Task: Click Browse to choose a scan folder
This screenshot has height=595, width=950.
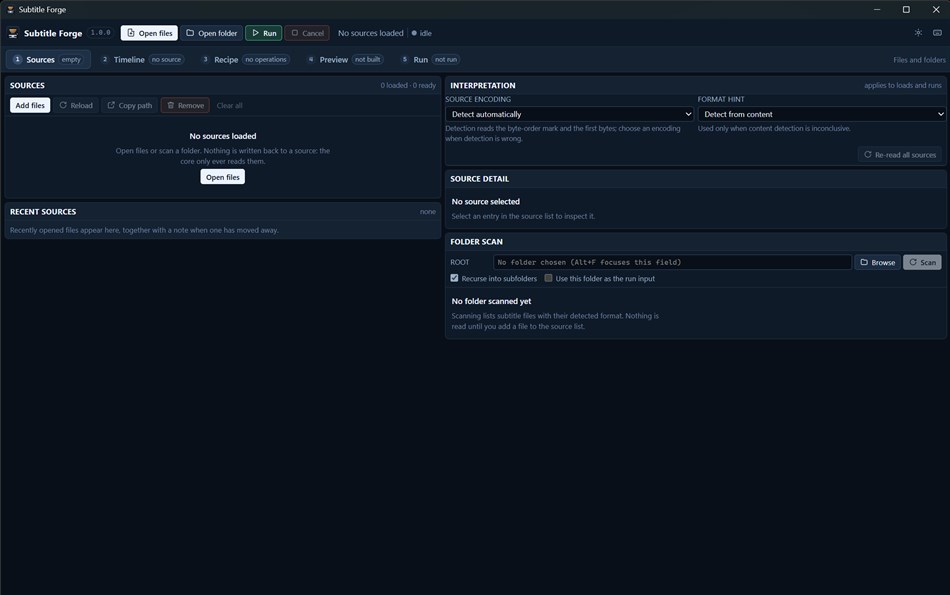Action: pyautogui.click(x=877, y=262)
